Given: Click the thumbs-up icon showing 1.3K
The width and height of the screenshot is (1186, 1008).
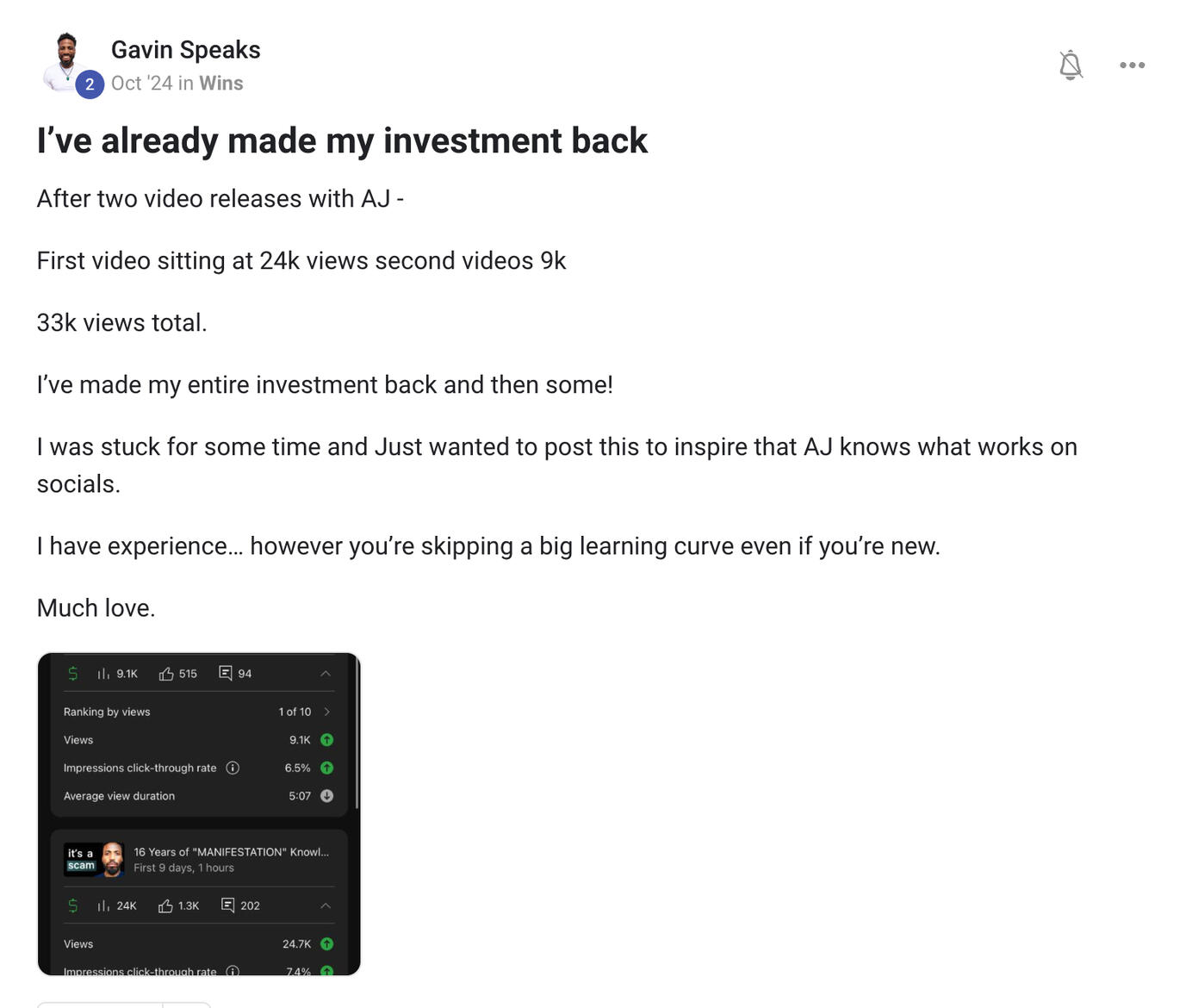Looking at the screenshot, I should 165,905.
